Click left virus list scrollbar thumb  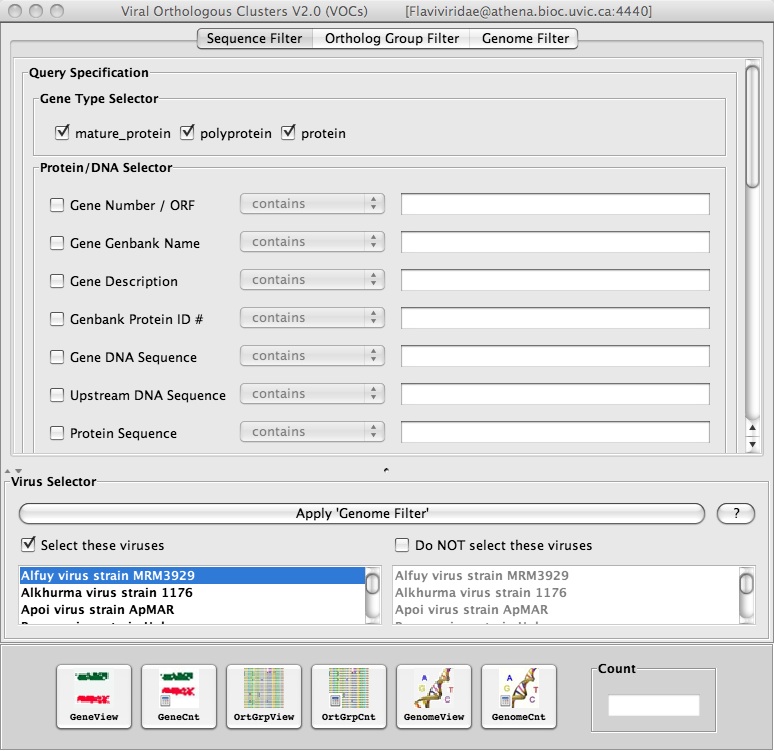pyautogui.click(x=373, y=584)
